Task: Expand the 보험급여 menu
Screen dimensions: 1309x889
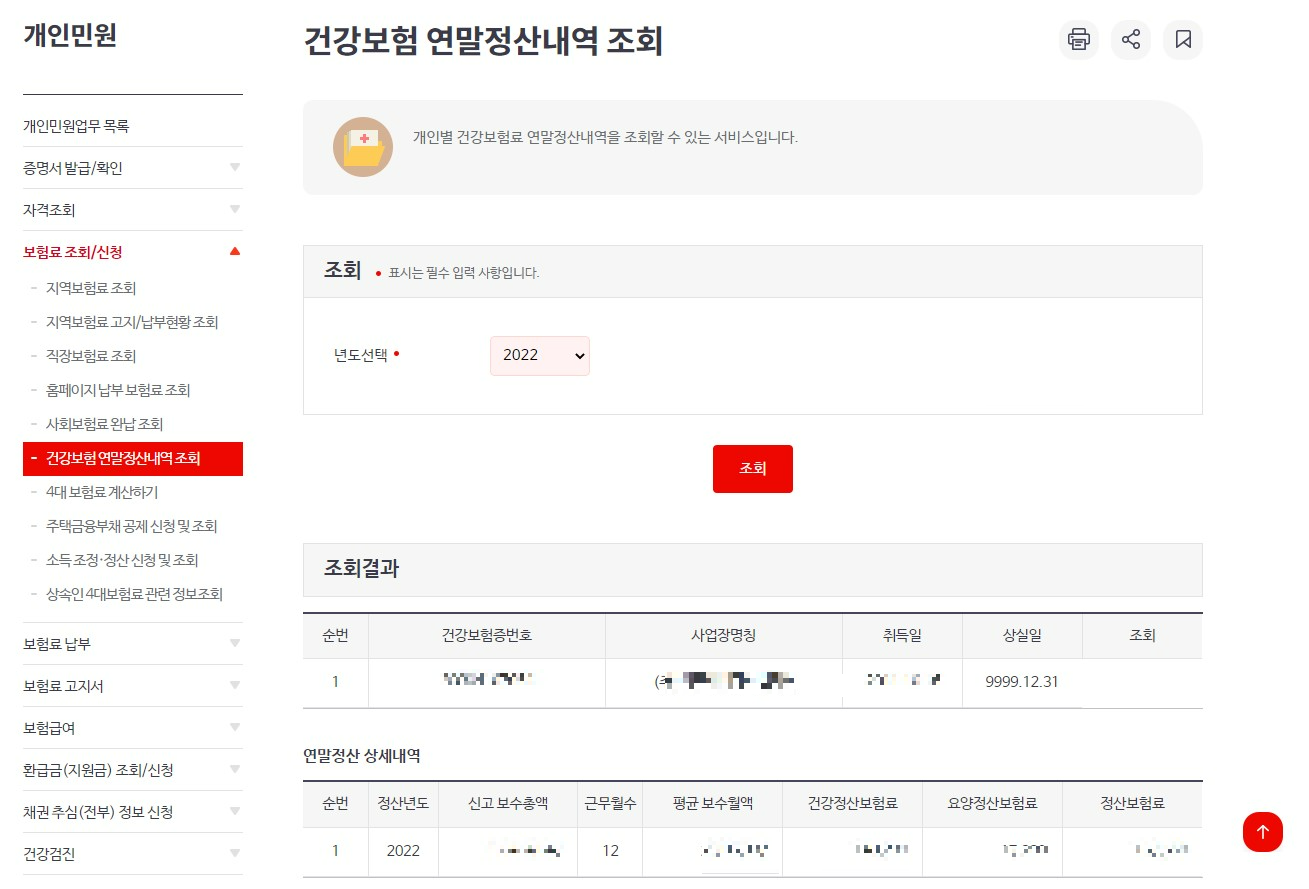Action: pos(133,728)
